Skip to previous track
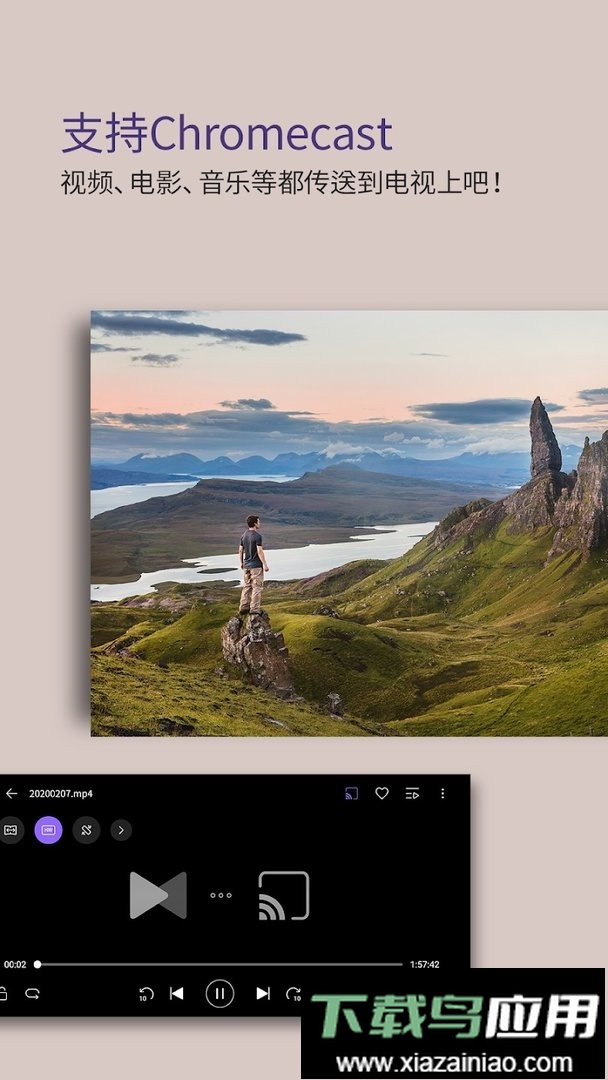Screen dimensions: 608x1080 177,993
